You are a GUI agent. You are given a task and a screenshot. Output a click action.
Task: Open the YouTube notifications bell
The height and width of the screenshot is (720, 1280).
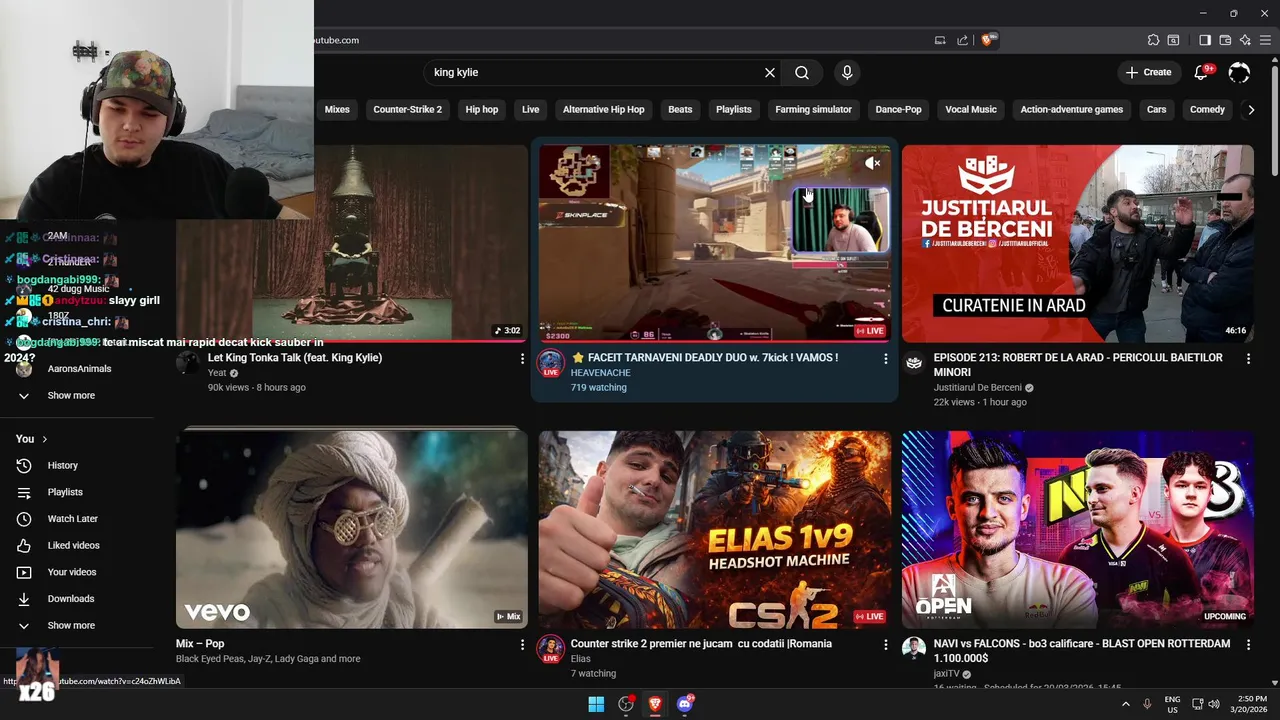tap(1202, 72)
